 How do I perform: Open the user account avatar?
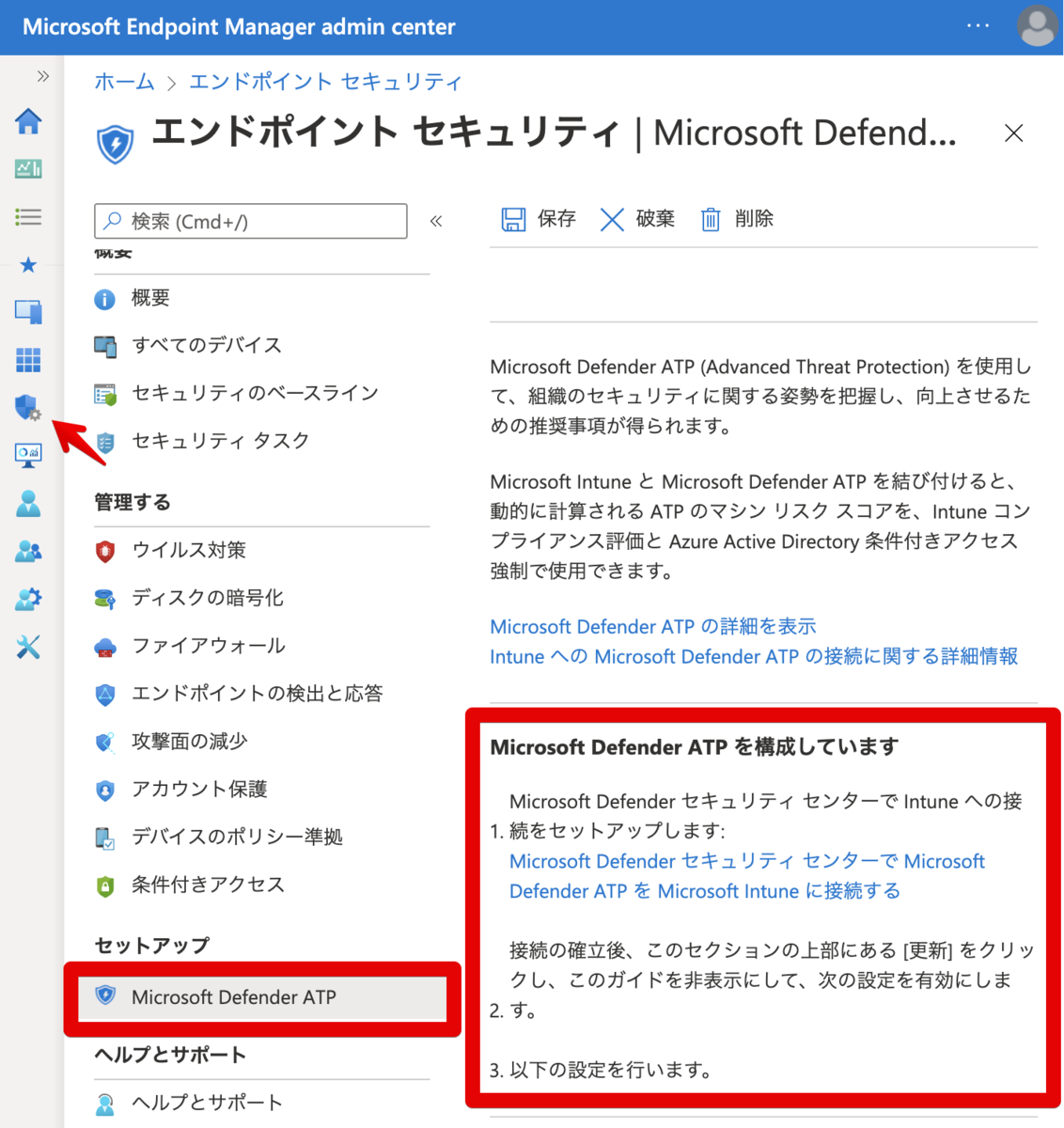click(x=1038, y=25)
